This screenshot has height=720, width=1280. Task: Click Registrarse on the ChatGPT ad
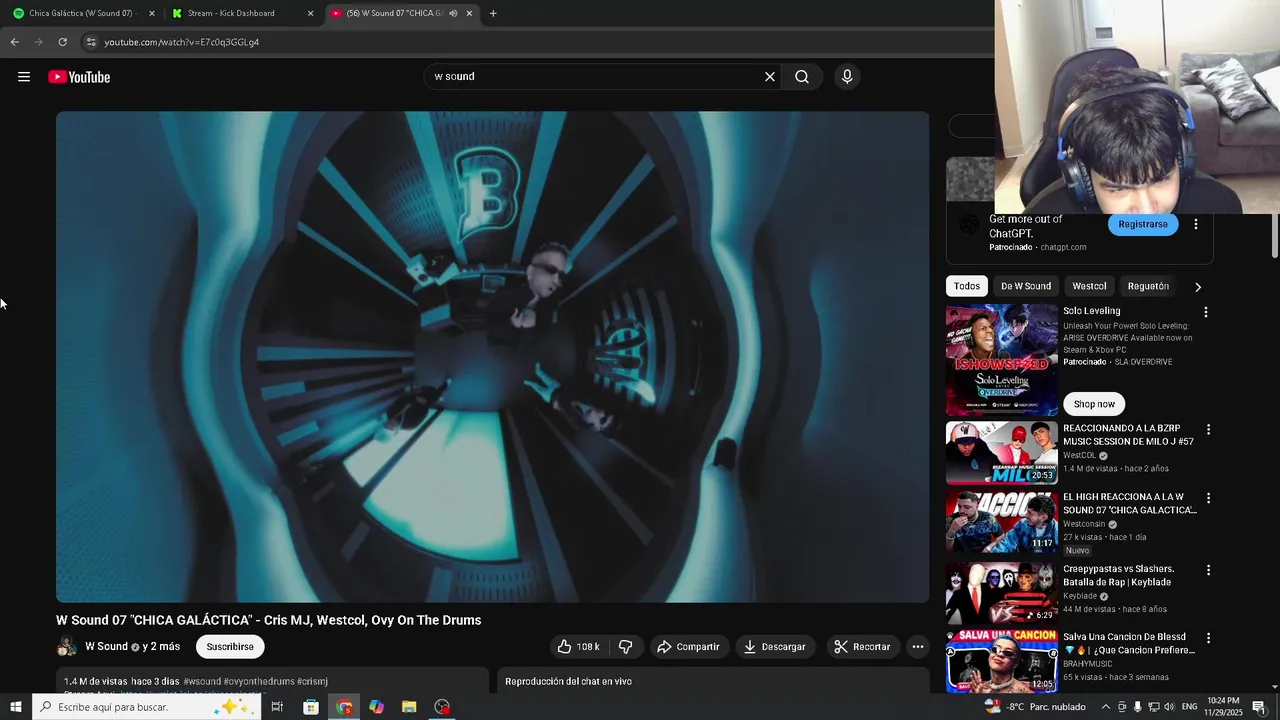pos(1143,224)
